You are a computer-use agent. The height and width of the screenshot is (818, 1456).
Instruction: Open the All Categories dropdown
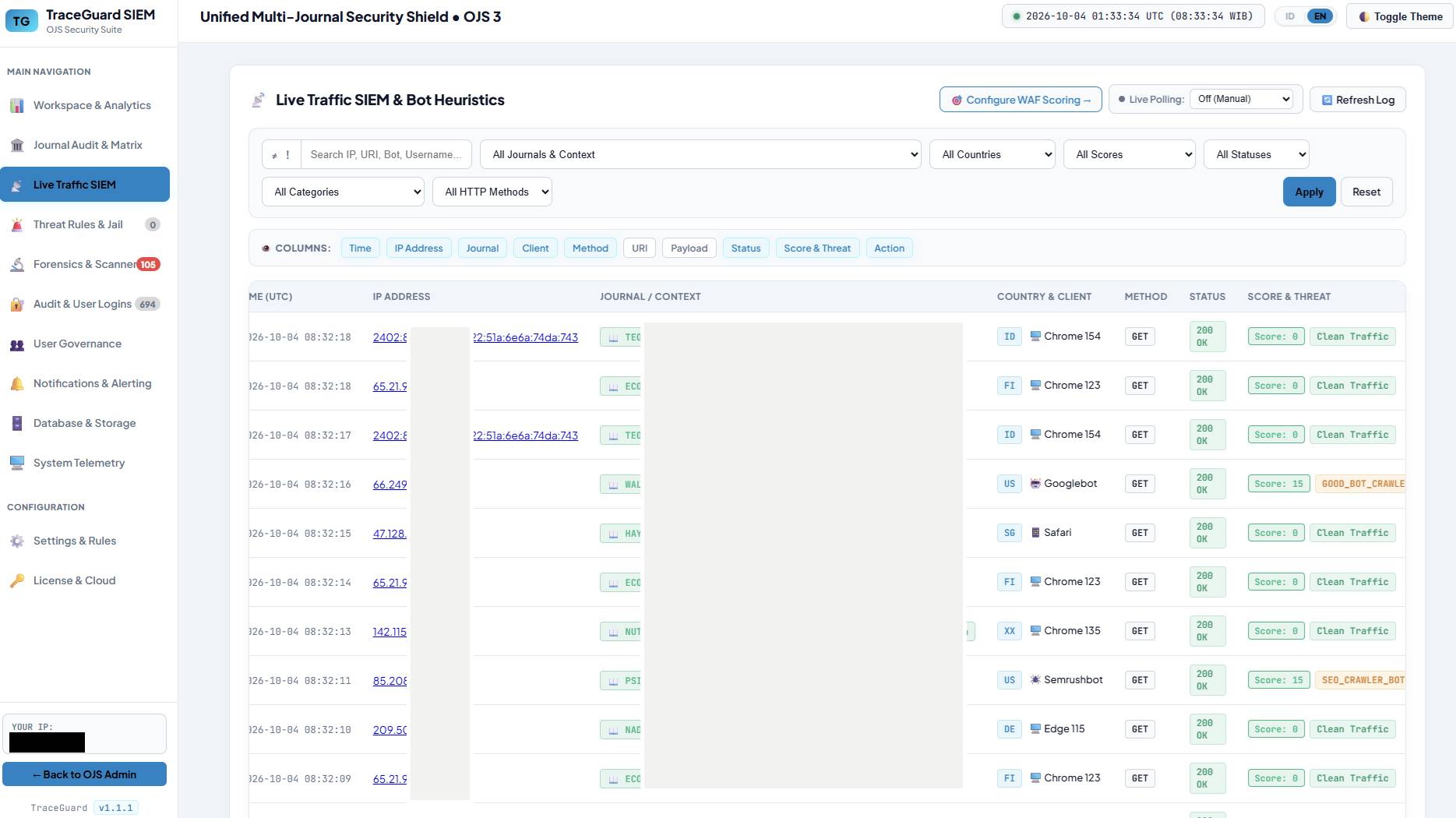point(343,192)
